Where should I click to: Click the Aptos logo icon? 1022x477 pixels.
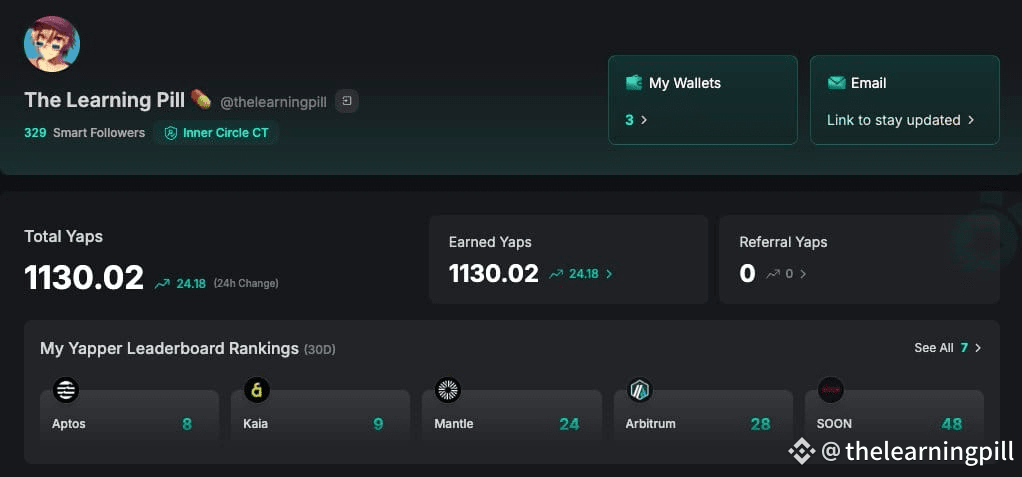click(x=66, y=390)
